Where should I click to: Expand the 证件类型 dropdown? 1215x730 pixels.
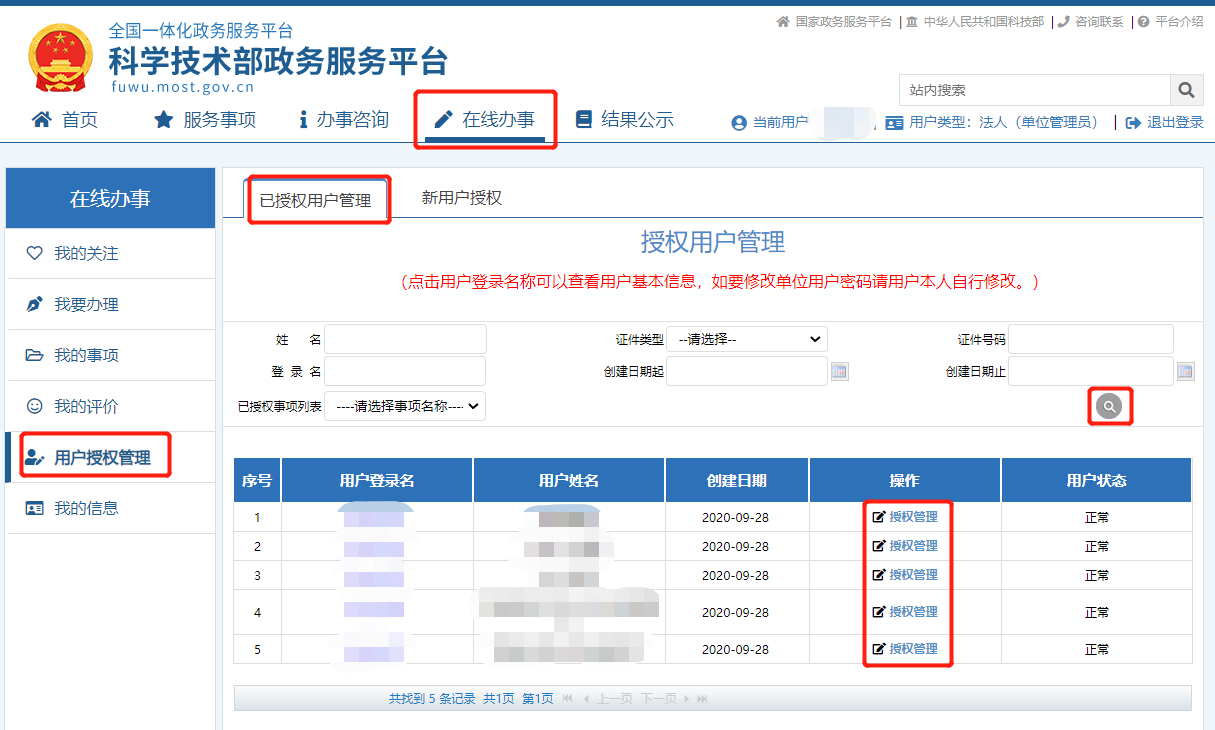(747, 339)
